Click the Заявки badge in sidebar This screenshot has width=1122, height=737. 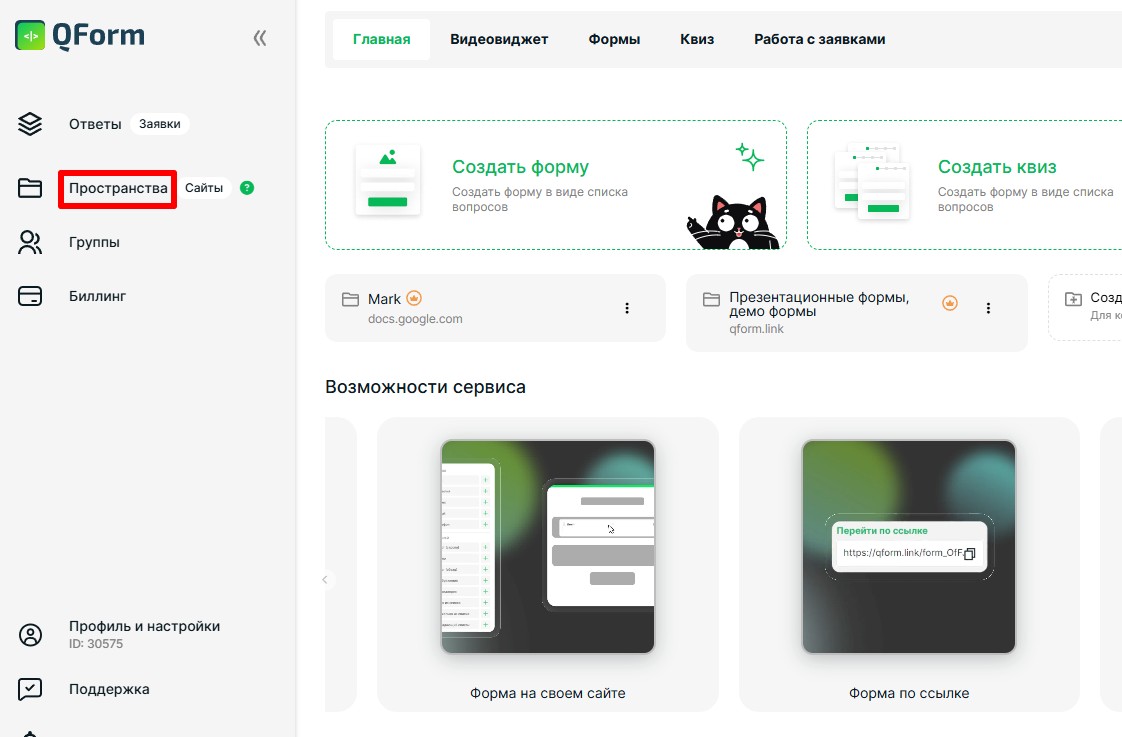[160, 124]
